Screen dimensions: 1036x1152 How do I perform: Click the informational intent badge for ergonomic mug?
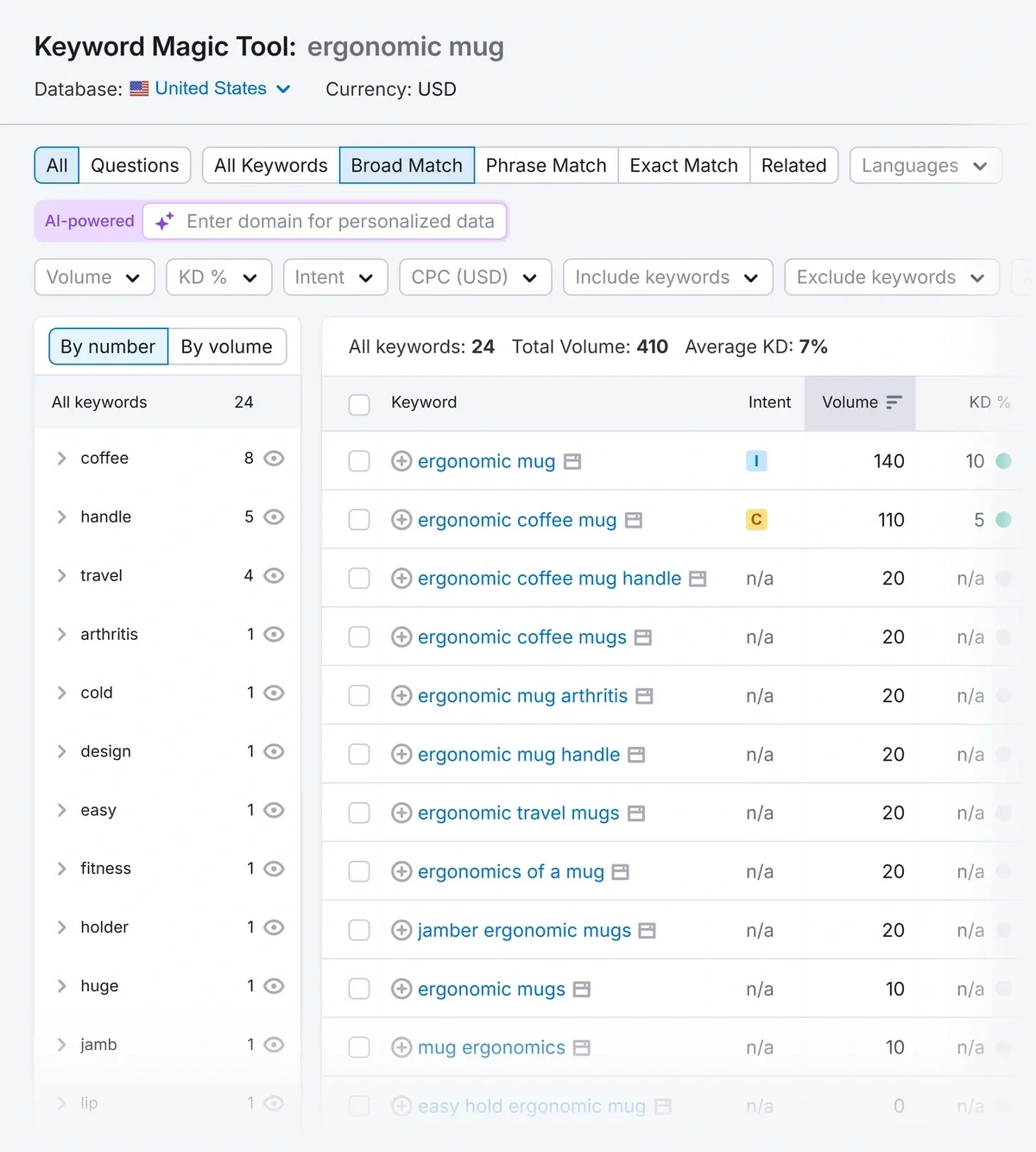click(x=756, y=461)
